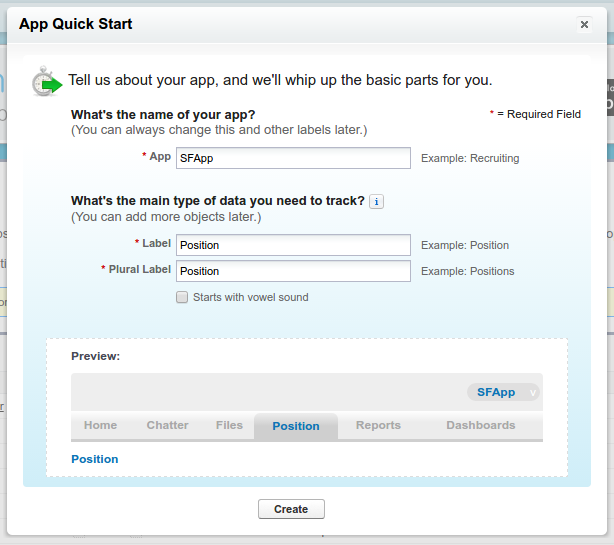Screen dimensions: 614x545
Task: Click the stopwatch quick start icon
Action: point(44,81)
